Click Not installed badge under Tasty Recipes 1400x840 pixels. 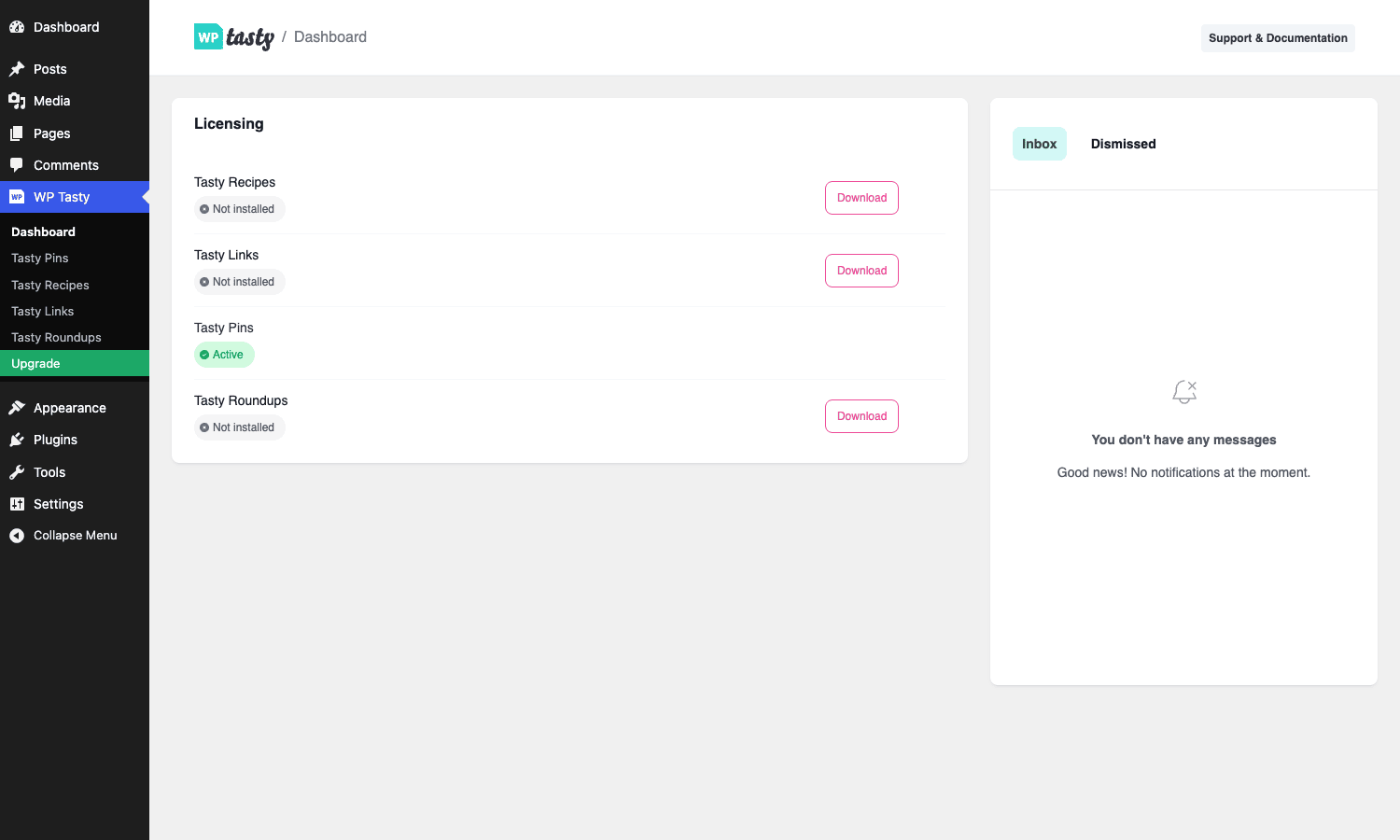point(240,209)
